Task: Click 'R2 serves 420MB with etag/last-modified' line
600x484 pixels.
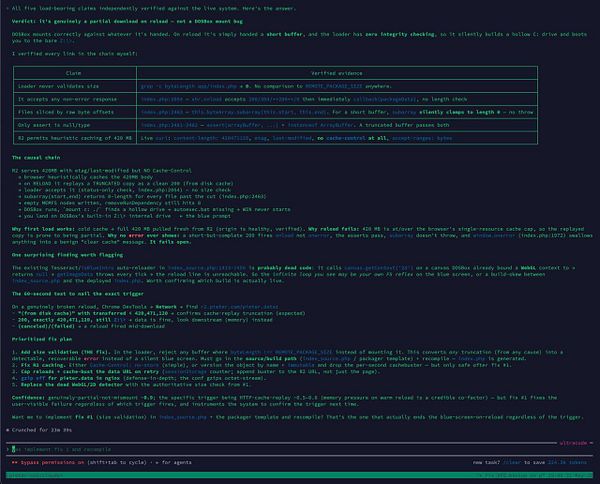Action: tap(102, 170)
